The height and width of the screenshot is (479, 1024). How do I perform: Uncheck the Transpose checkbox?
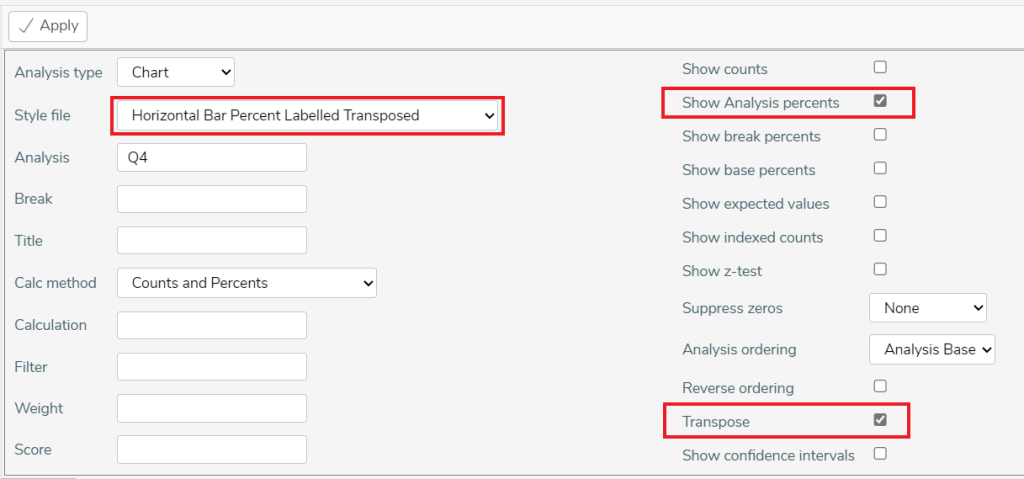(x=880, y=420)
